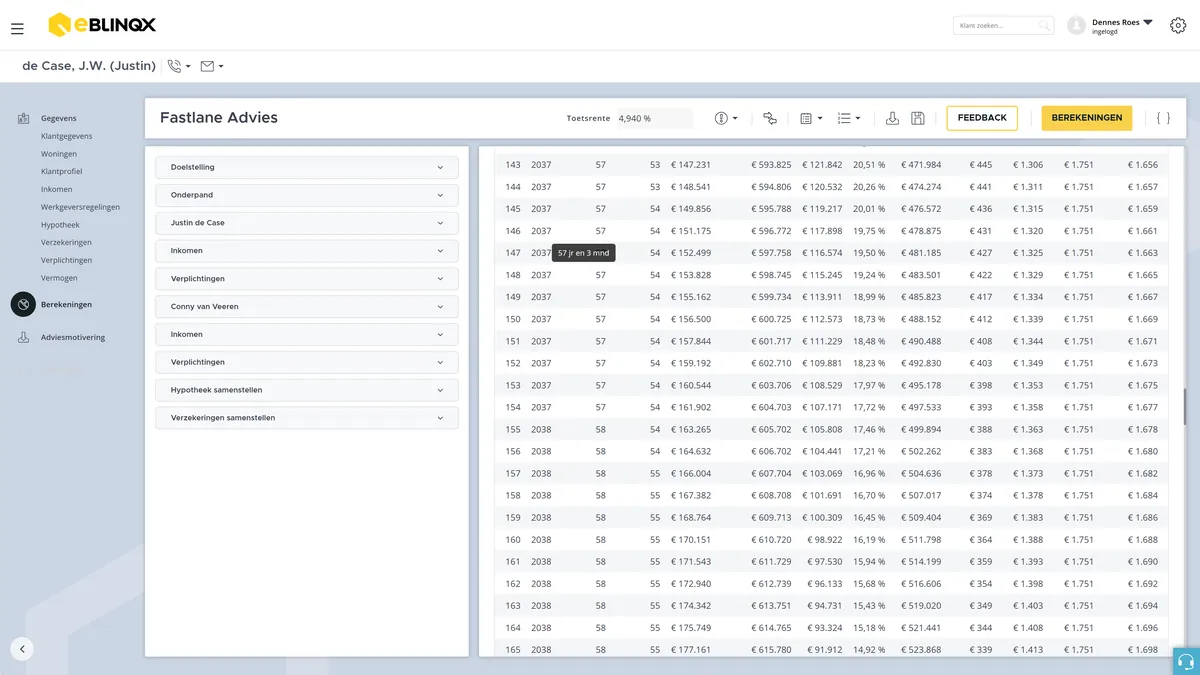This screenshot has height=675, width=1200.
Task: Open the email envelope options
Action: point(212,67)
